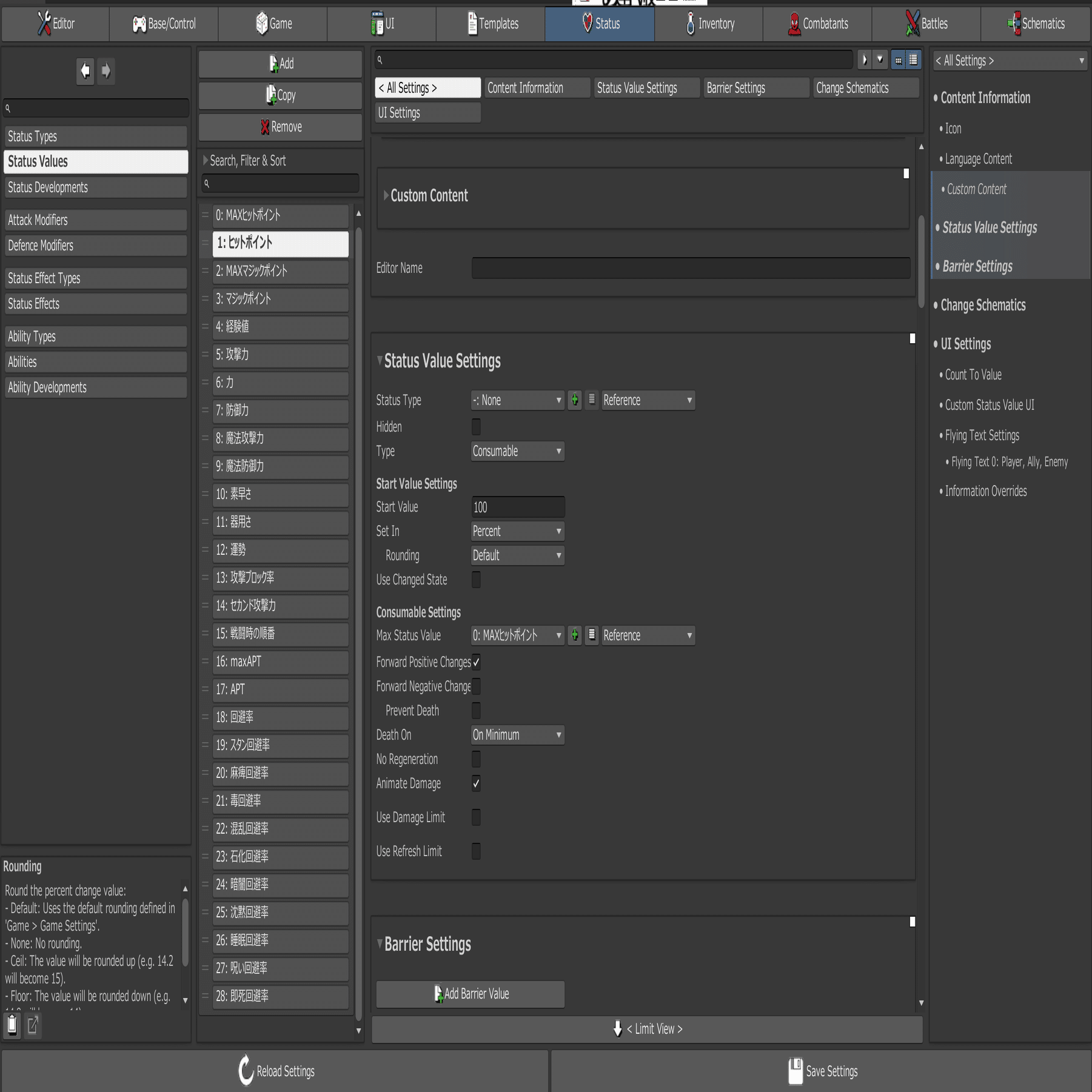Open the All Settings dropdown on right panel
Viewport: 1092px width, 1092px height.
point(1010,61)
